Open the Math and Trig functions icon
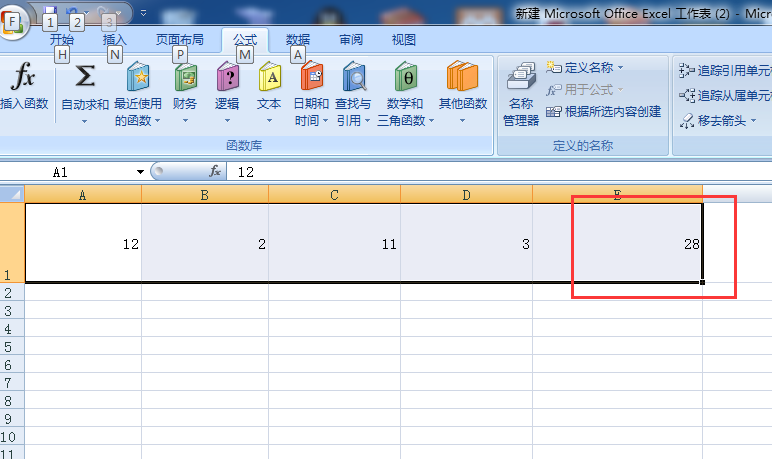 pos(405,76)
